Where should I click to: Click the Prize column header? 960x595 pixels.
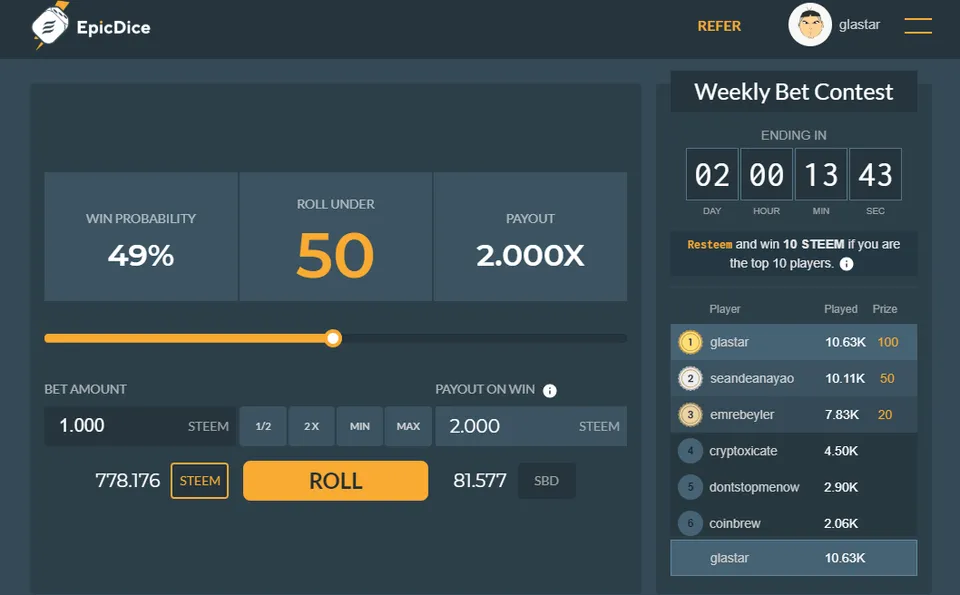(x=885, y=309)
